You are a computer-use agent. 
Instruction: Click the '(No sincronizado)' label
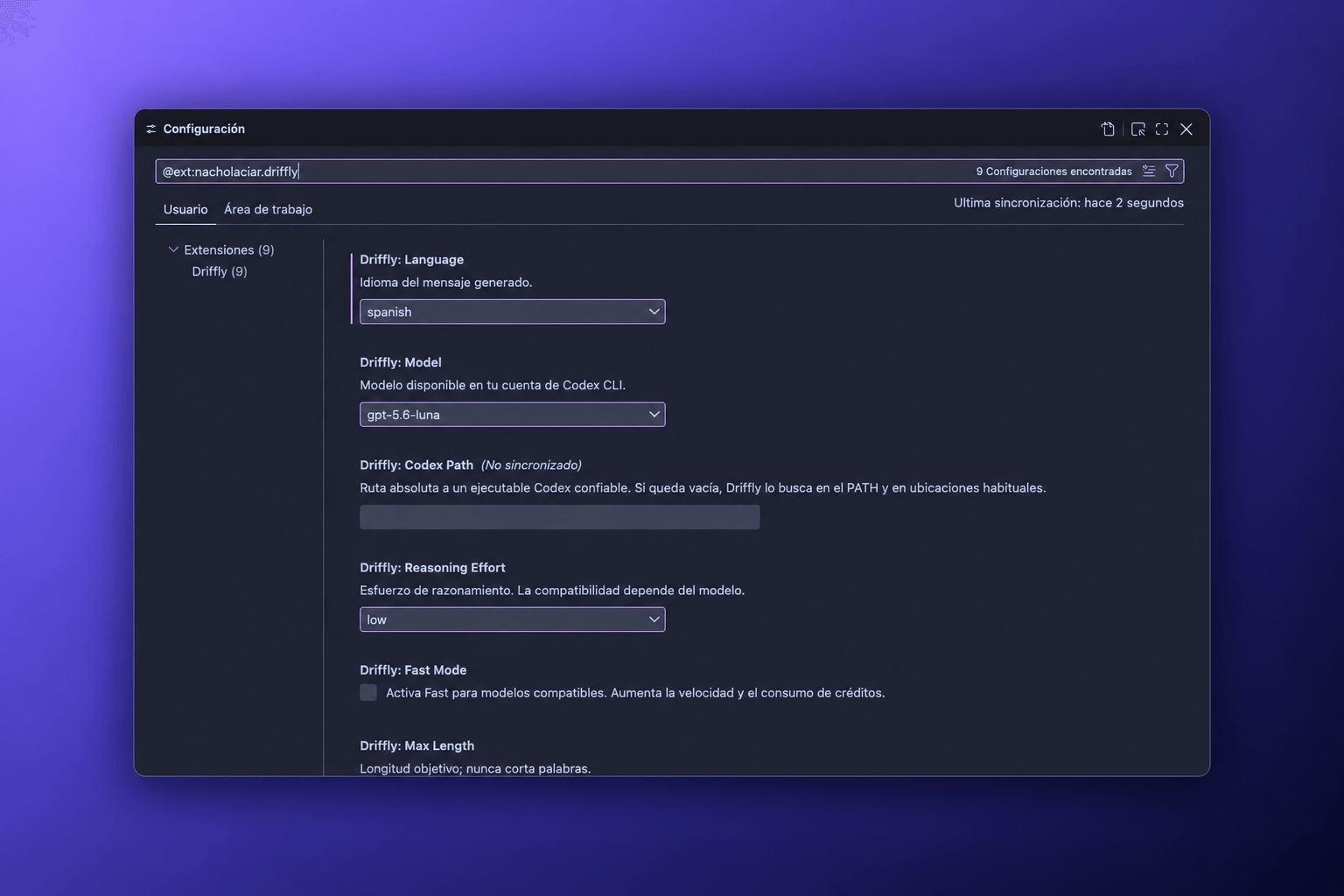coord(531,465)
